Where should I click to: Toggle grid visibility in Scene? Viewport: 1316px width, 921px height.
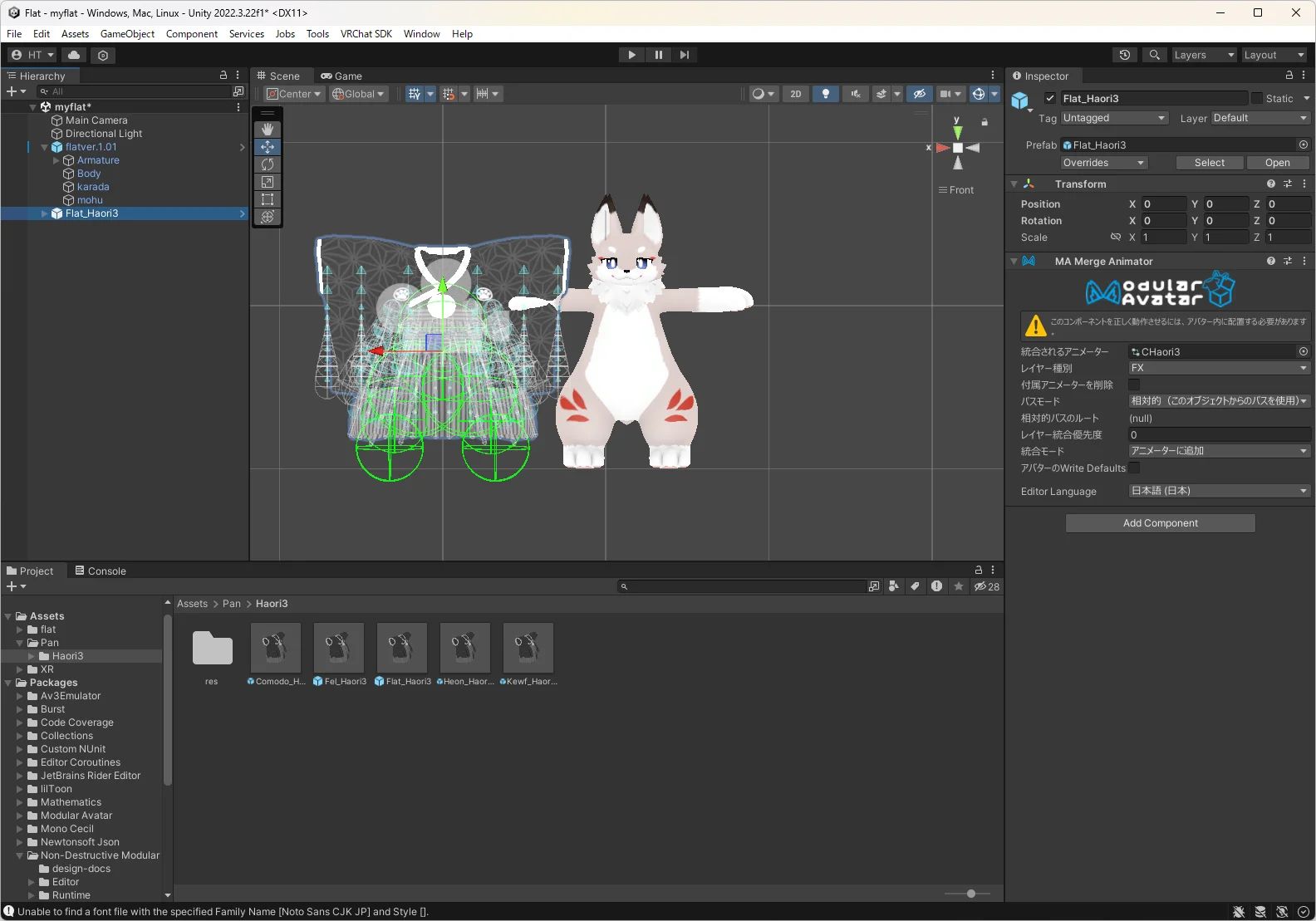[415, 94]
